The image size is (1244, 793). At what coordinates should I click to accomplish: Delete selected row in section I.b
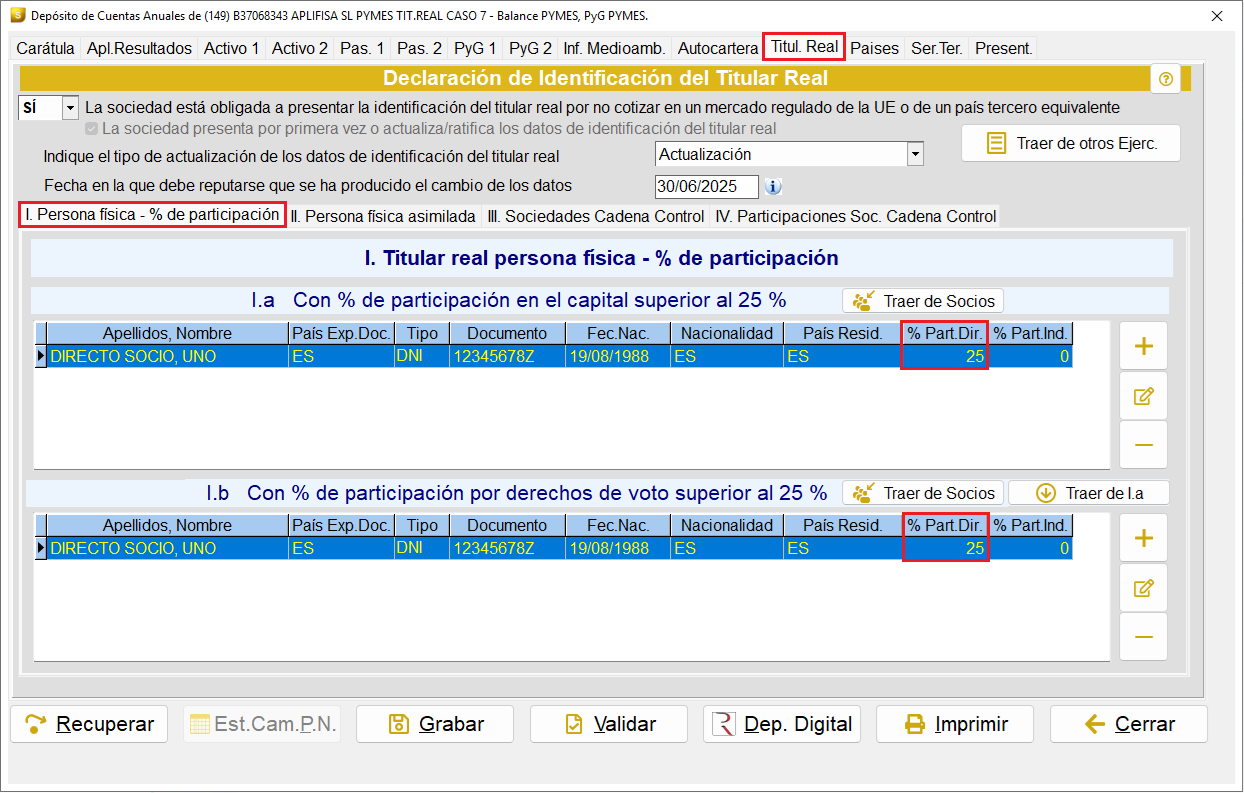(1143, 637)
